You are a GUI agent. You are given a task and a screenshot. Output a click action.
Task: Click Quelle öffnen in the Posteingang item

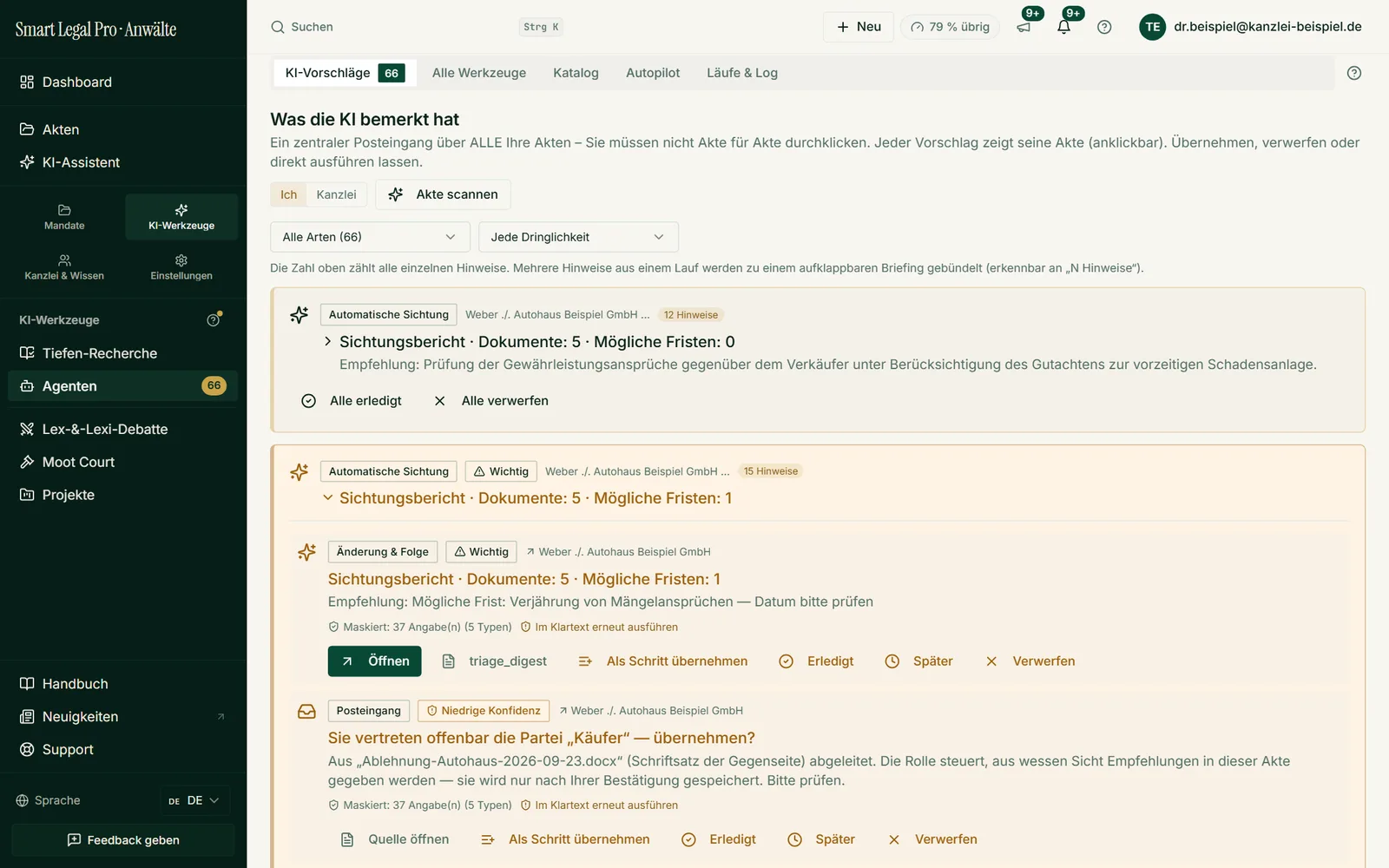coord(395,839)
